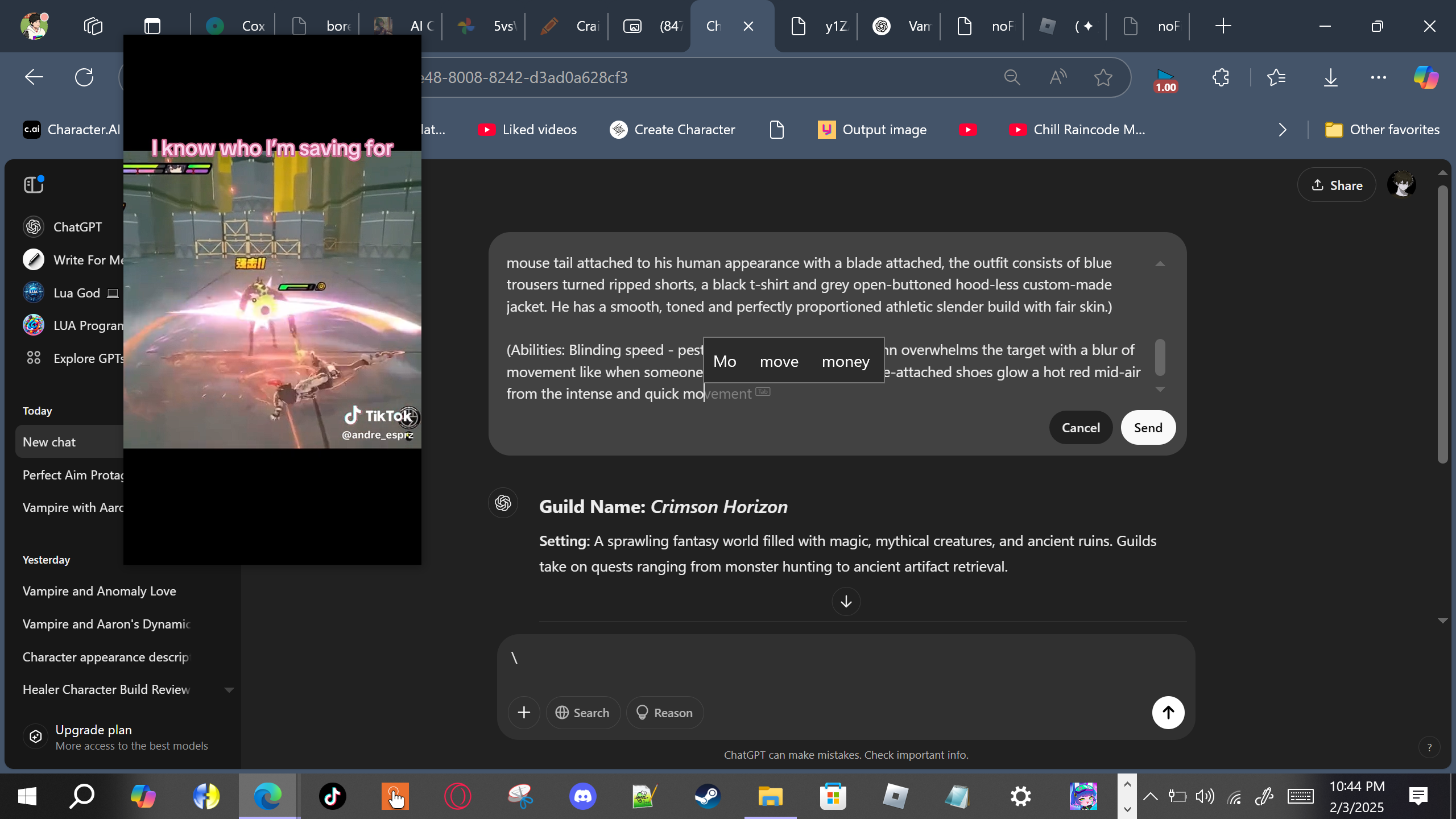Open the Copilot sidebar in Edge
This screenshot has height=819, width=1456.
(x=1426, y=77)
